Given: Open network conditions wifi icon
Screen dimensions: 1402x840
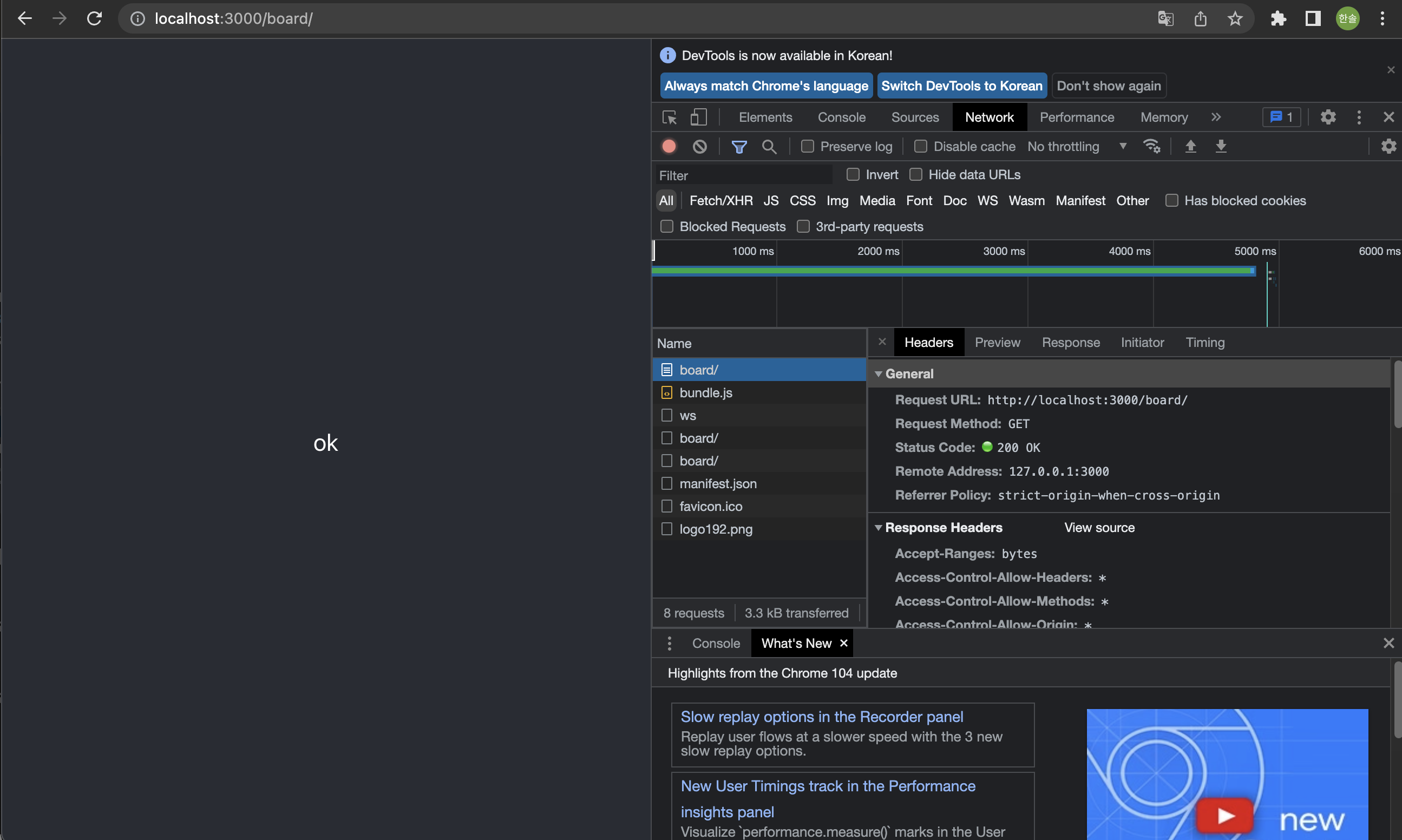Looking at the screenshot, I should (1151, 147).
